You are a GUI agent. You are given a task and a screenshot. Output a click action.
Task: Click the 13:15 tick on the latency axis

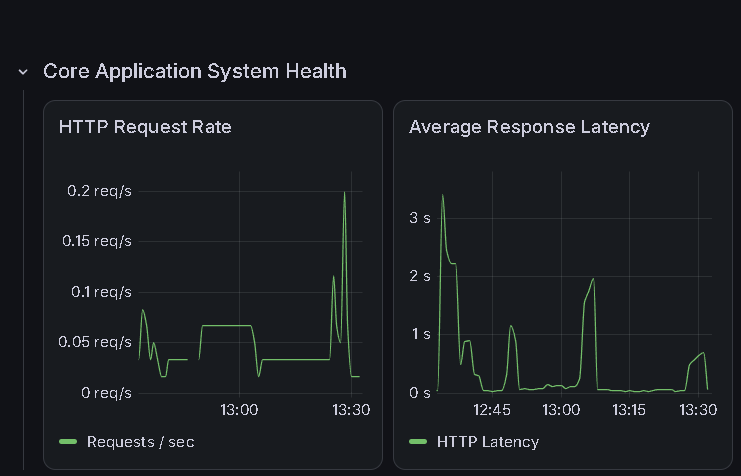pos(629,409)
